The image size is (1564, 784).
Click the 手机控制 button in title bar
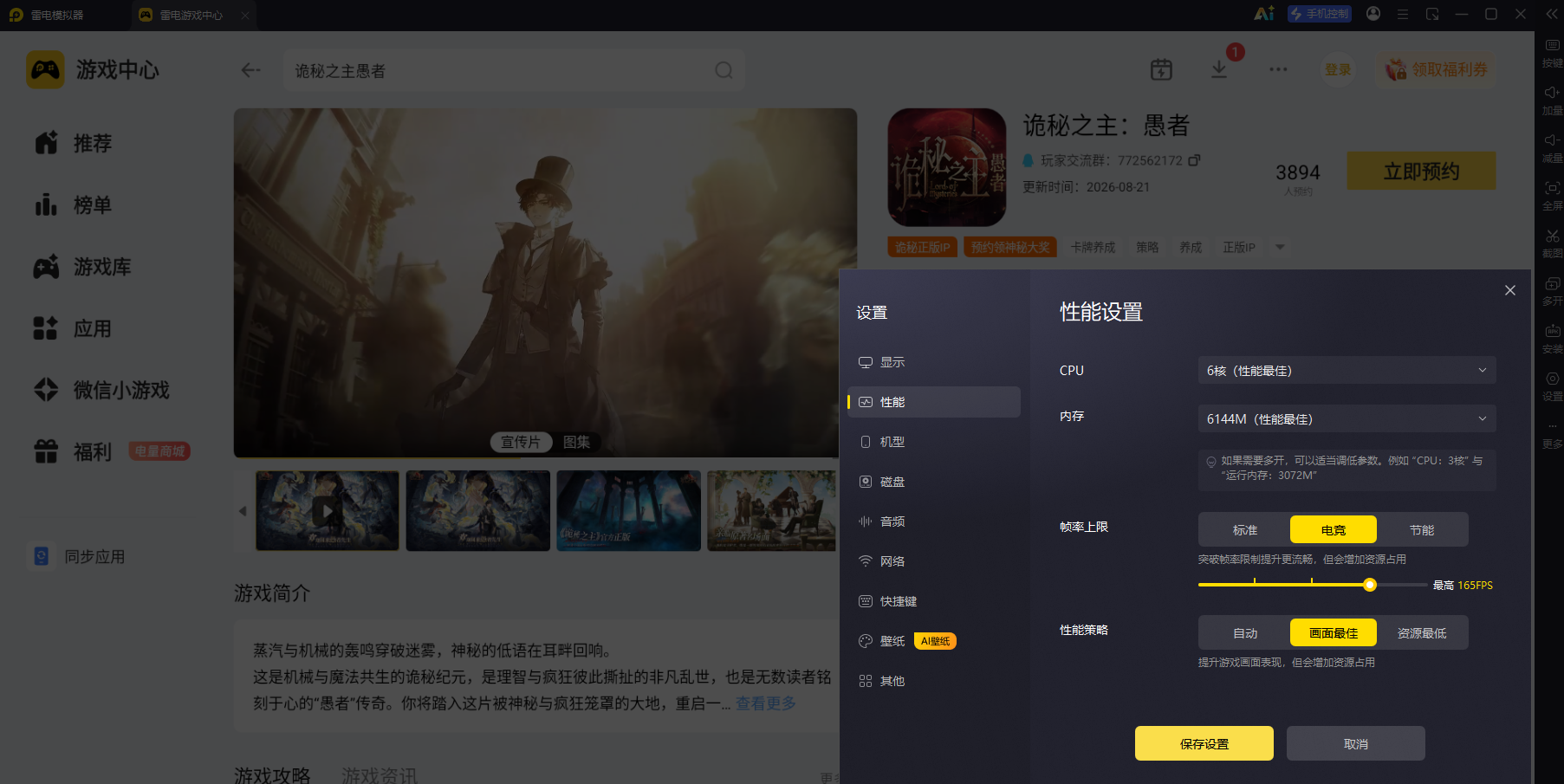(1320, 14)
